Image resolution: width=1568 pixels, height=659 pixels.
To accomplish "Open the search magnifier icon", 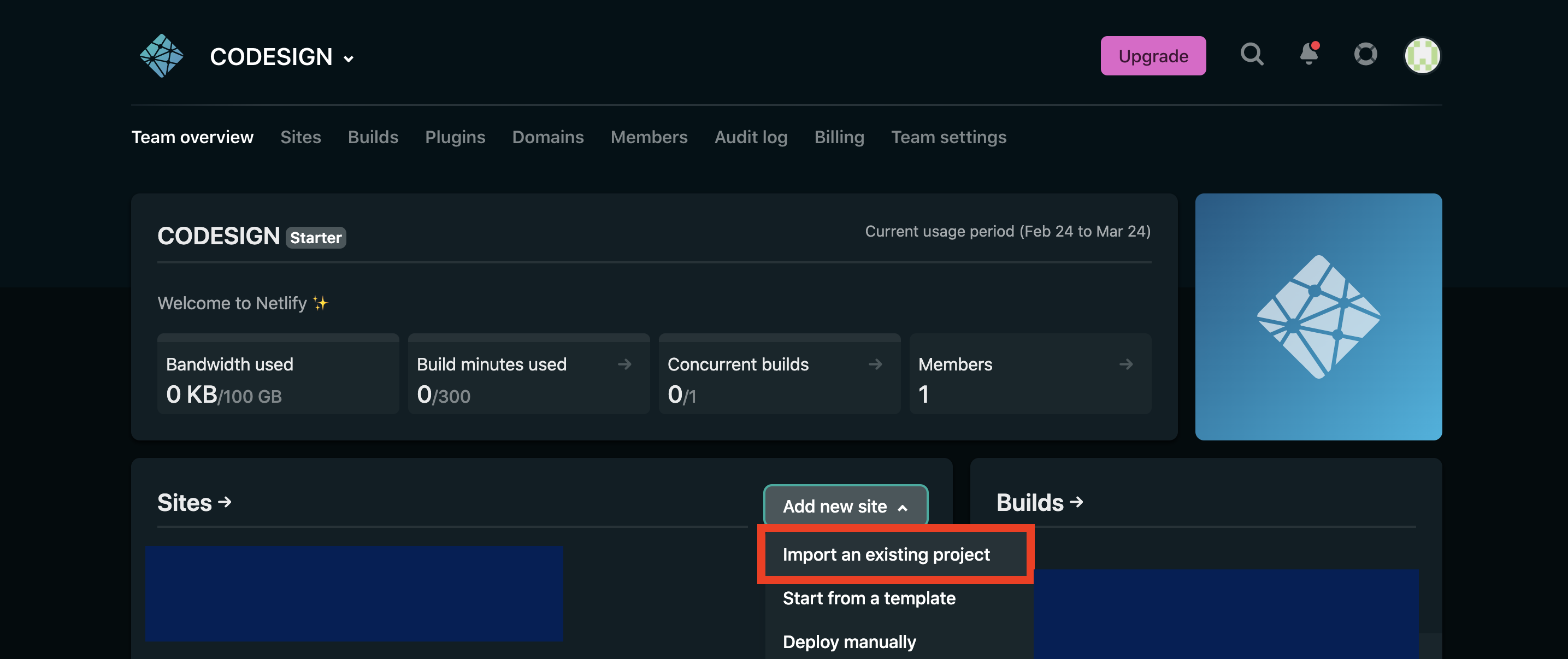I will (x=1252, y=55).
